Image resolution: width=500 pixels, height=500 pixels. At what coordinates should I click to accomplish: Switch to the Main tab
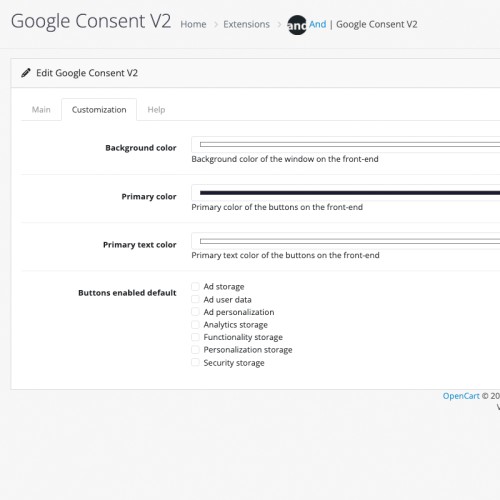41,110
